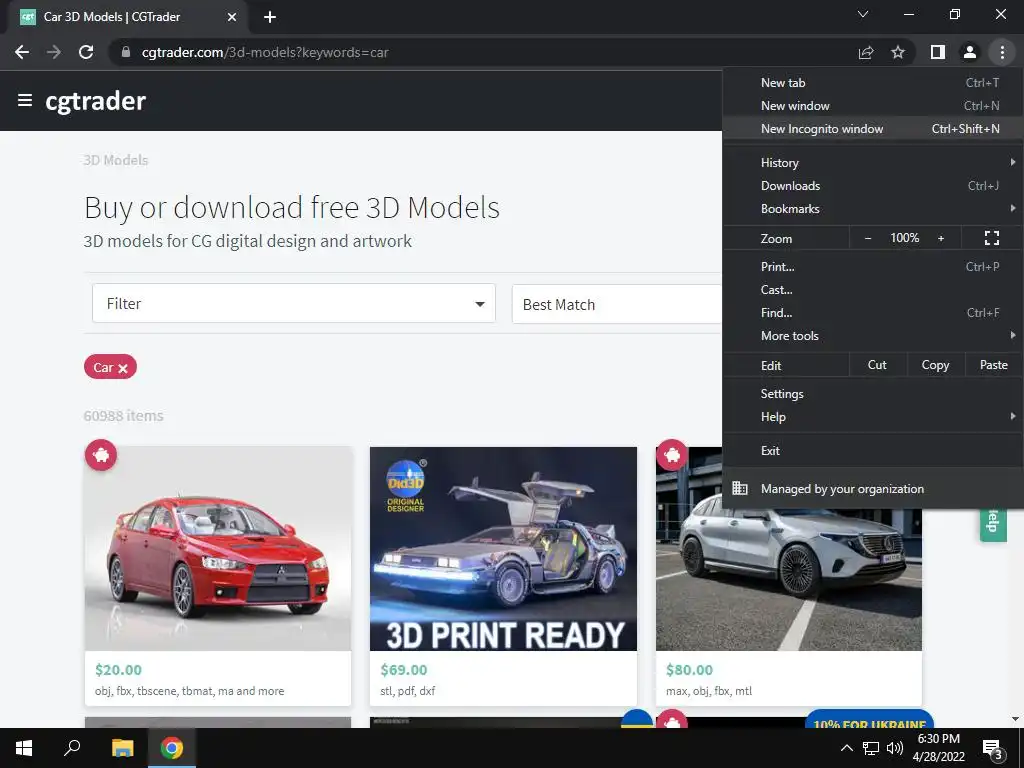Open the Best Match sort dropdown
The image size is (1024, 768).
point(616,304)
